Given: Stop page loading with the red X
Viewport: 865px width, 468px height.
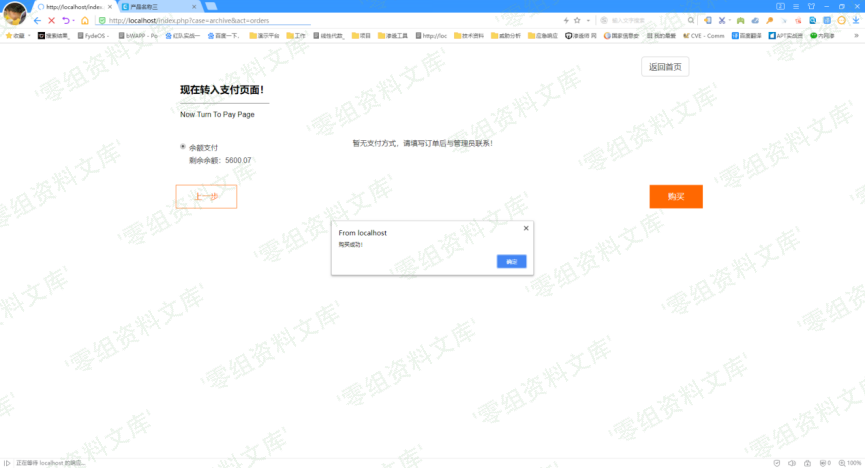Looking at the screenshot, I should [x=51, y=20].
